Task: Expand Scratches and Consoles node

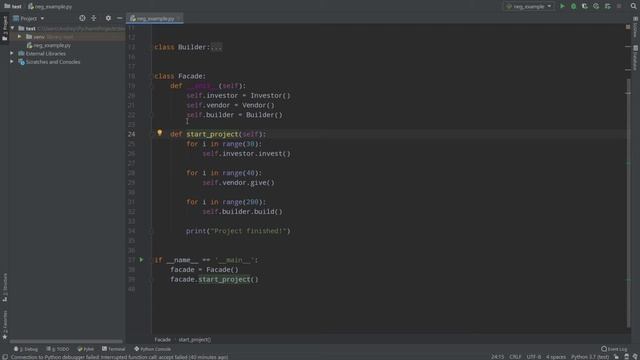Action: 12,62
